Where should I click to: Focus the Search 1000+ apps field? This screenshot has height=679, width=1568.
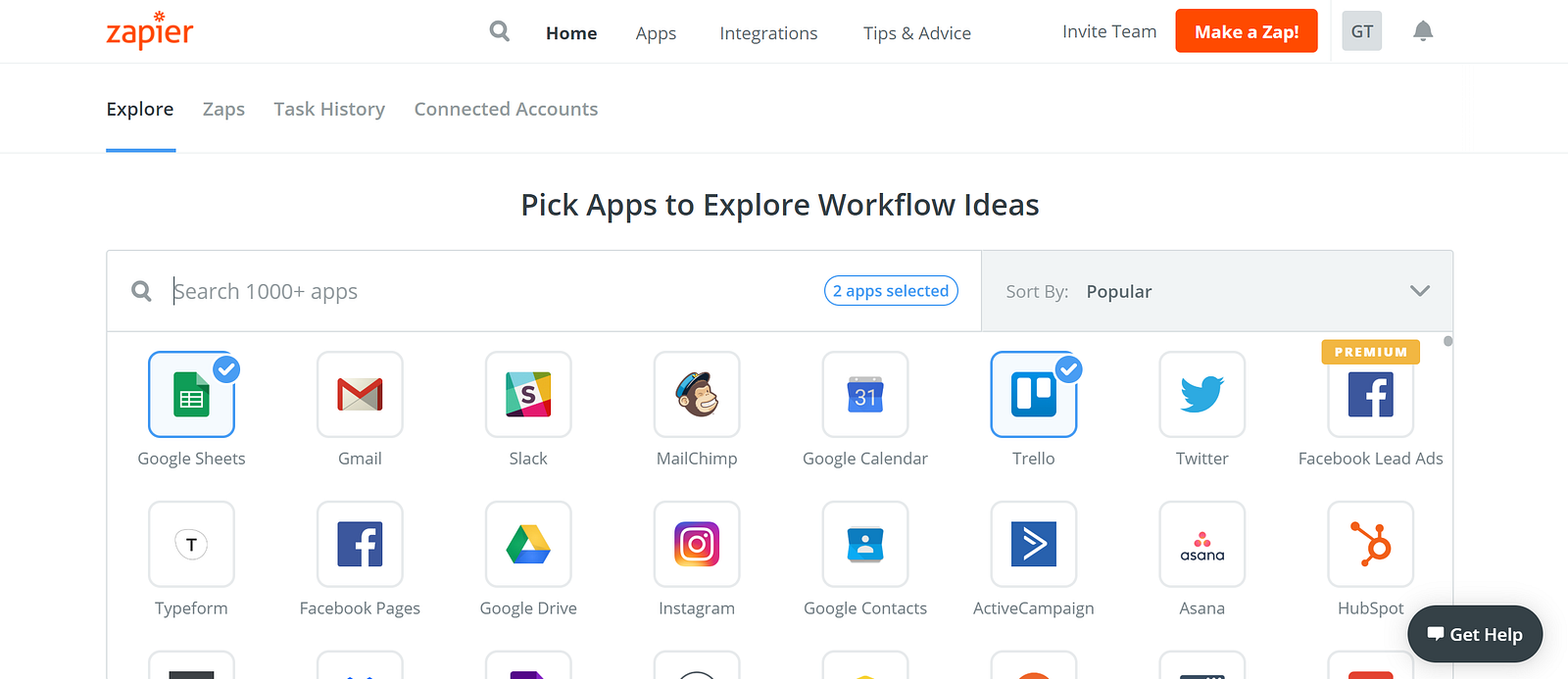coord(490,291)
